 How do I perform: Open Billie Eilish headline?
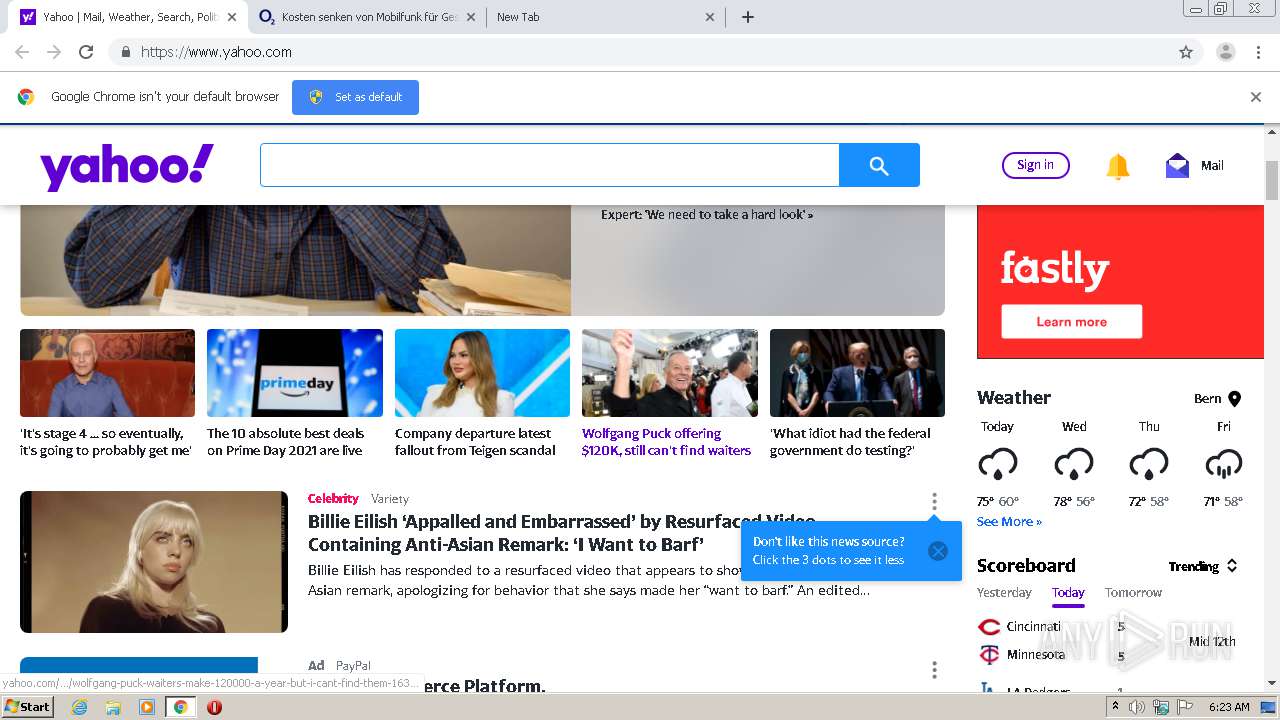561,533
